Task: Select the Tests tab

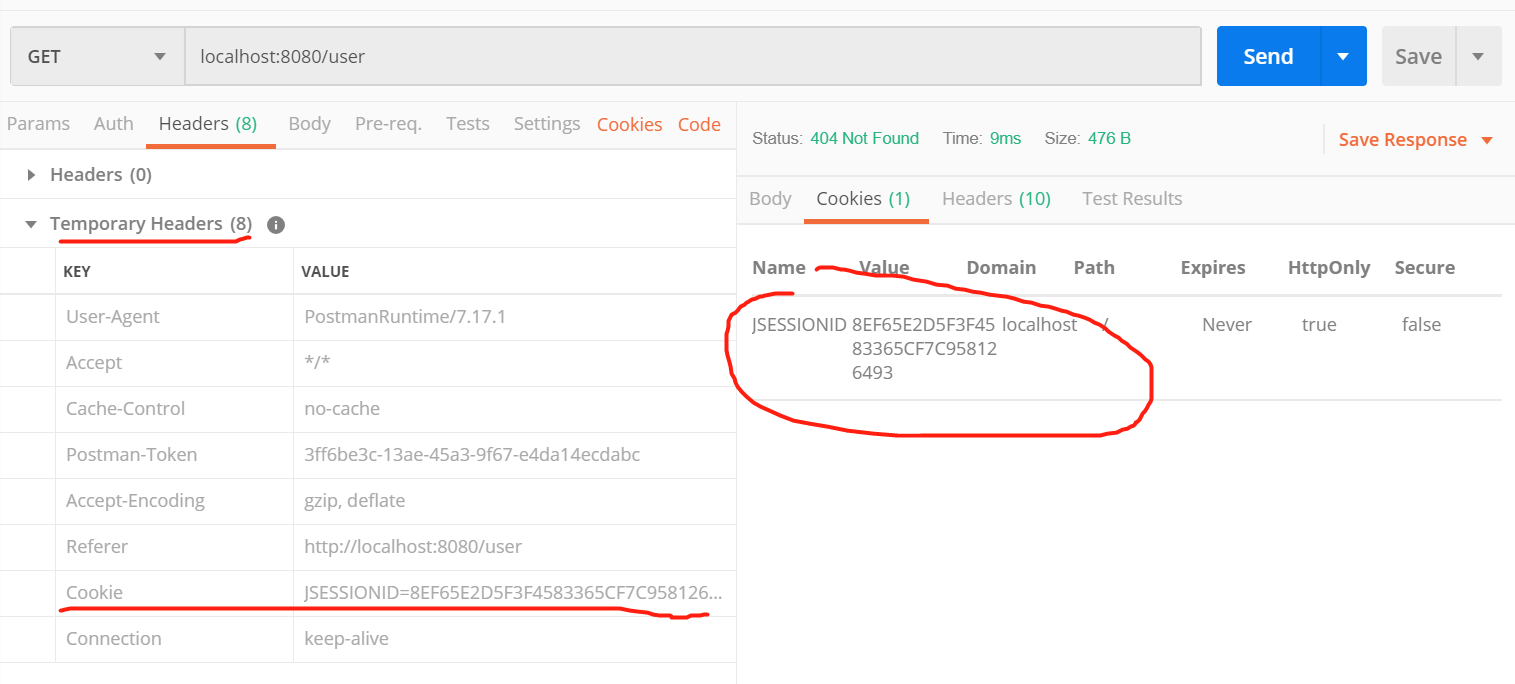Action: pyautogui.click(x=467, y=124)
